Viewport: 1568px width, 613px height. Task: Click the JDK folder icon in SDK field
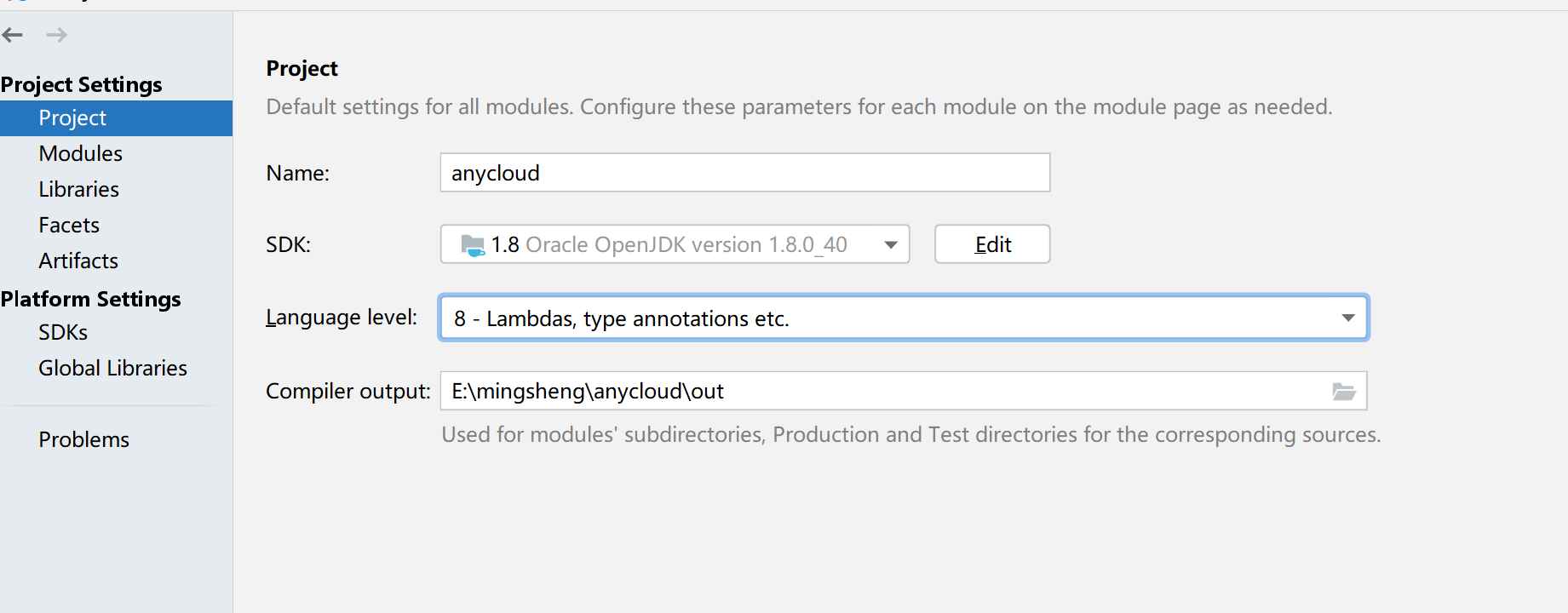(473, 245)
